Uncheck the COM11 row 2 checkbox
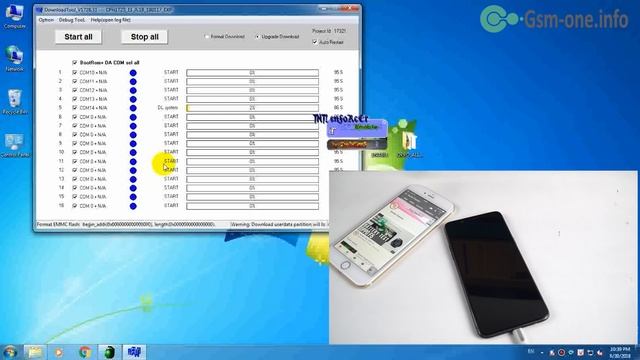640x360 pixels. pos(75,81)
